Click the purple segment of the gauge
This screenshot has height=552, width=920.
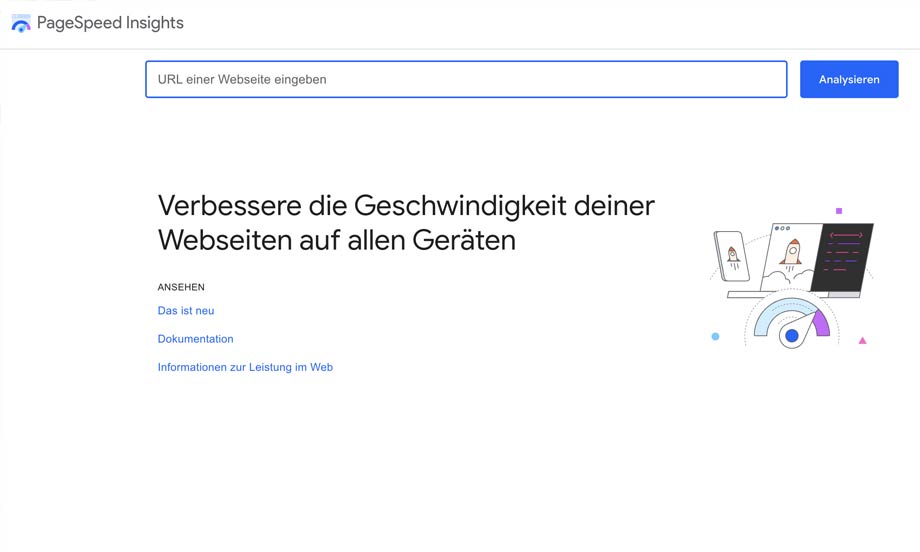tap(821, 322)
